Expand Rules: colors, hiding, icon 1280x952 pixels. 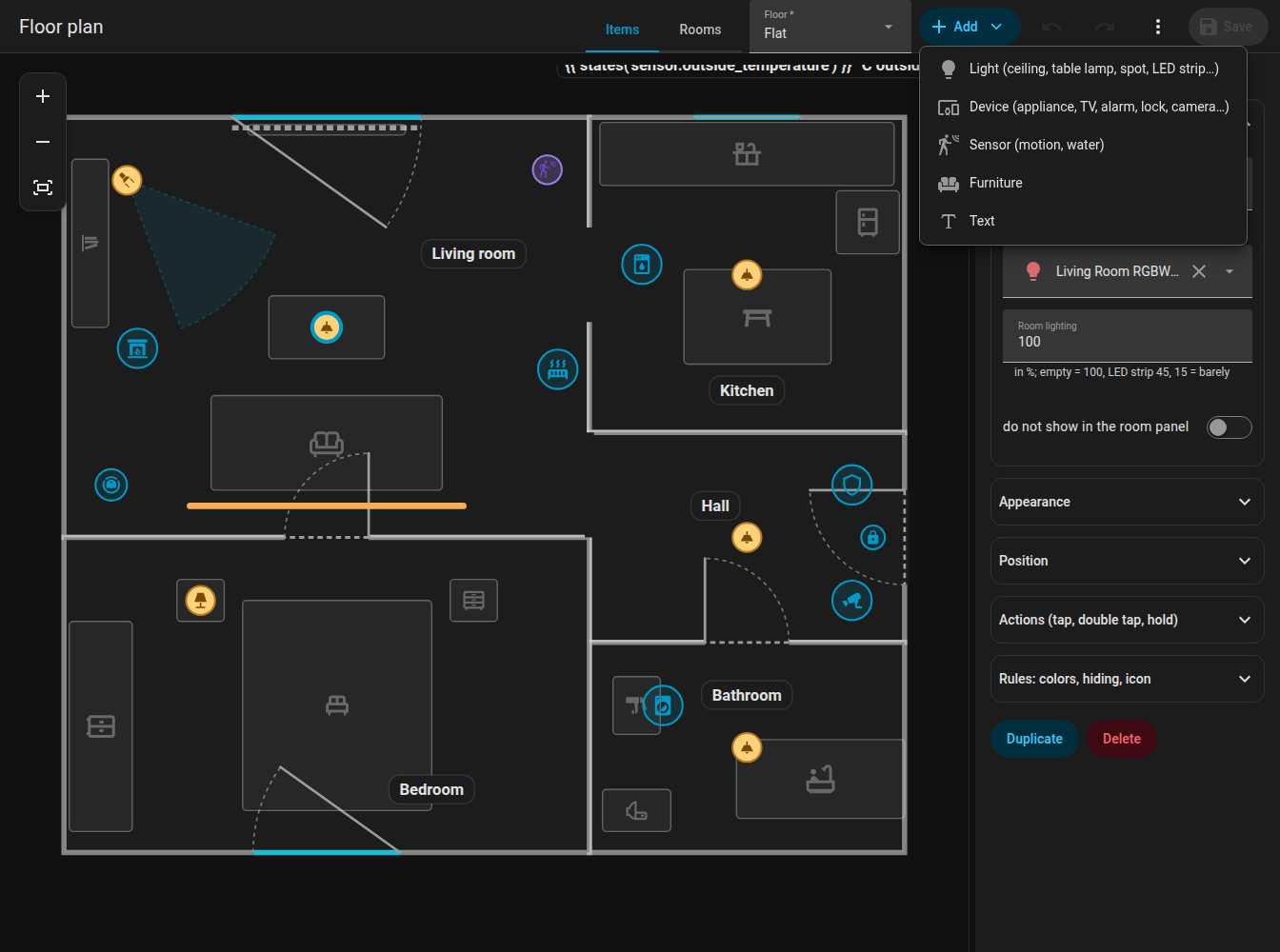click(x=1128, y=679)
